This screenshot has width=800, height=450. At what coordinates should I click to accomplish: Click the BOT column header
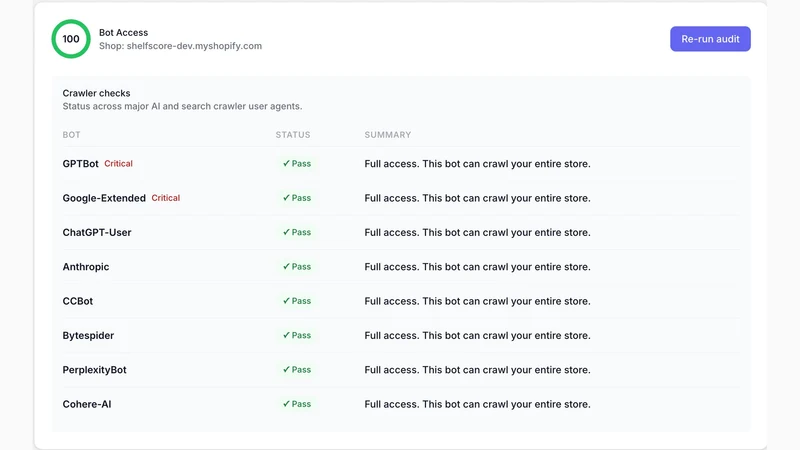71,135
